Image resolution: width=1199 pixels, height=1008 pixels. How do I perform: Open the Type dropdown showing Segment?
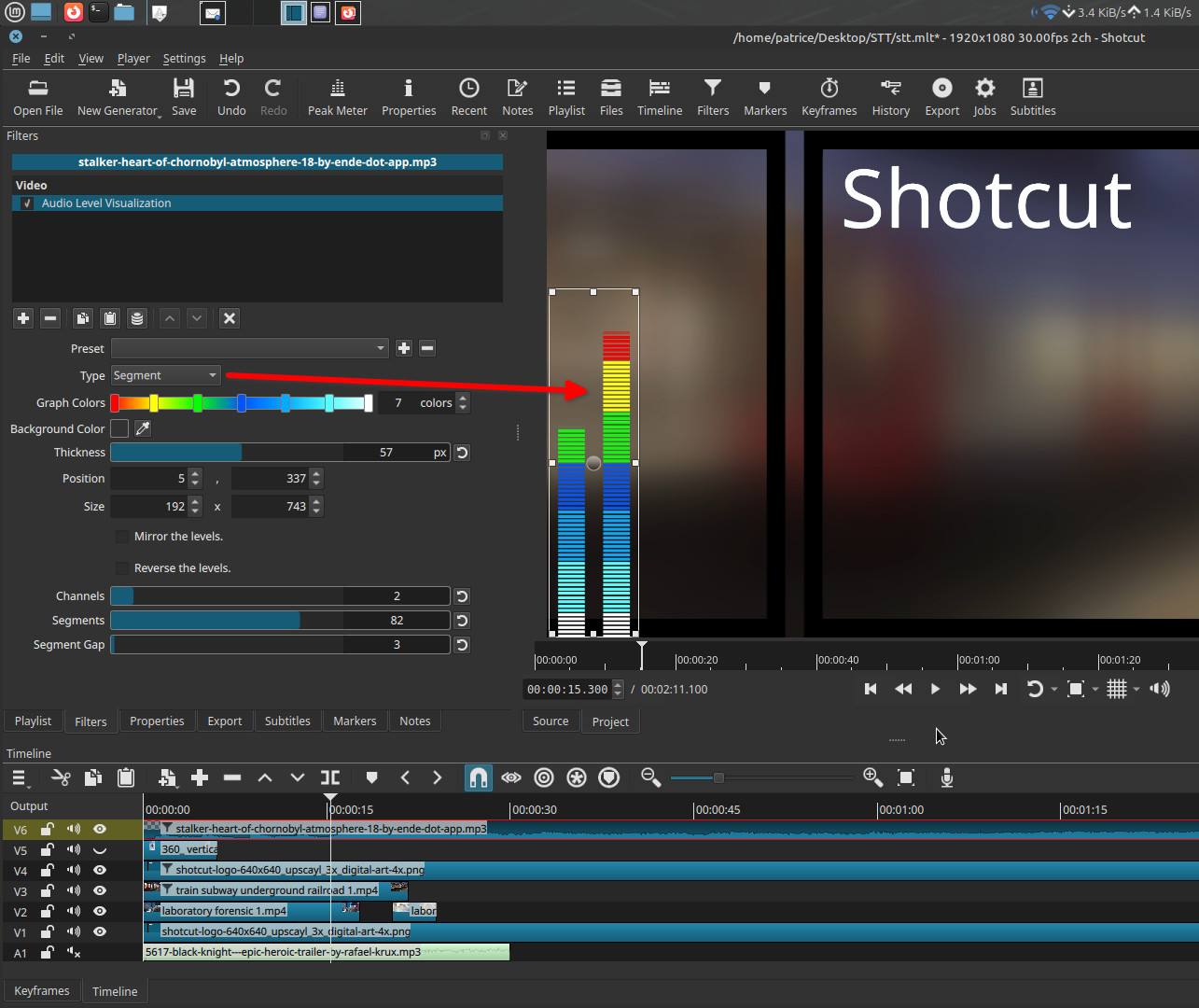click(165, 375)
